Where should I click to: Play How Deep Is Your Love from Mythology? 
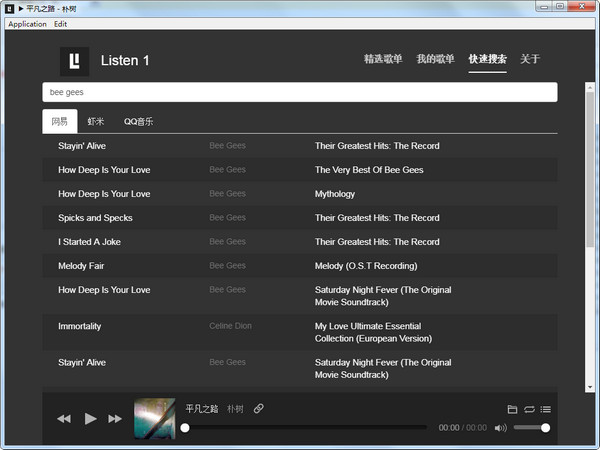[104, 194]
